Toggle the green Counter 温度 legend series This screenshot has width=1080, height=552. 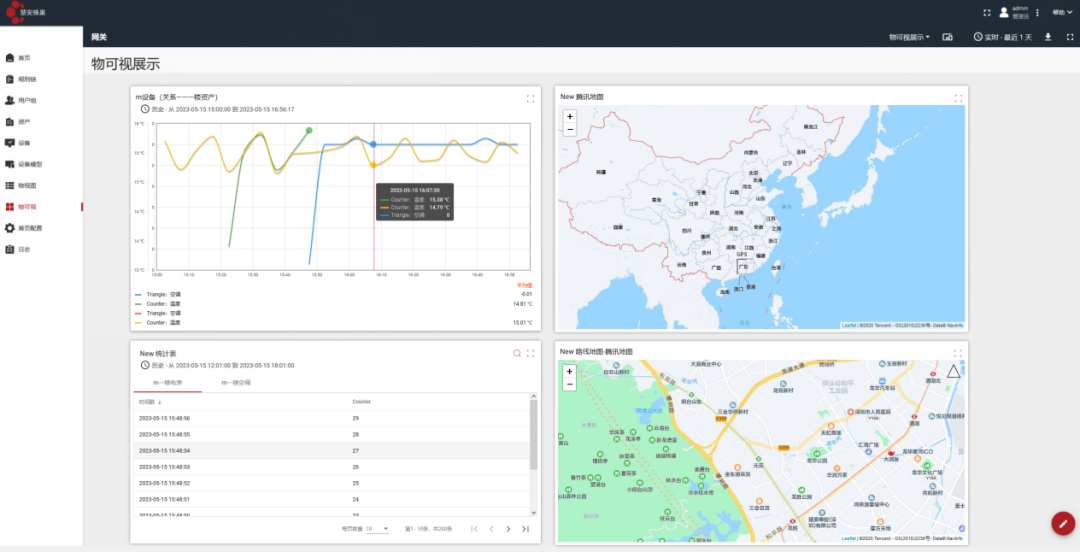(x=160, y=304)
